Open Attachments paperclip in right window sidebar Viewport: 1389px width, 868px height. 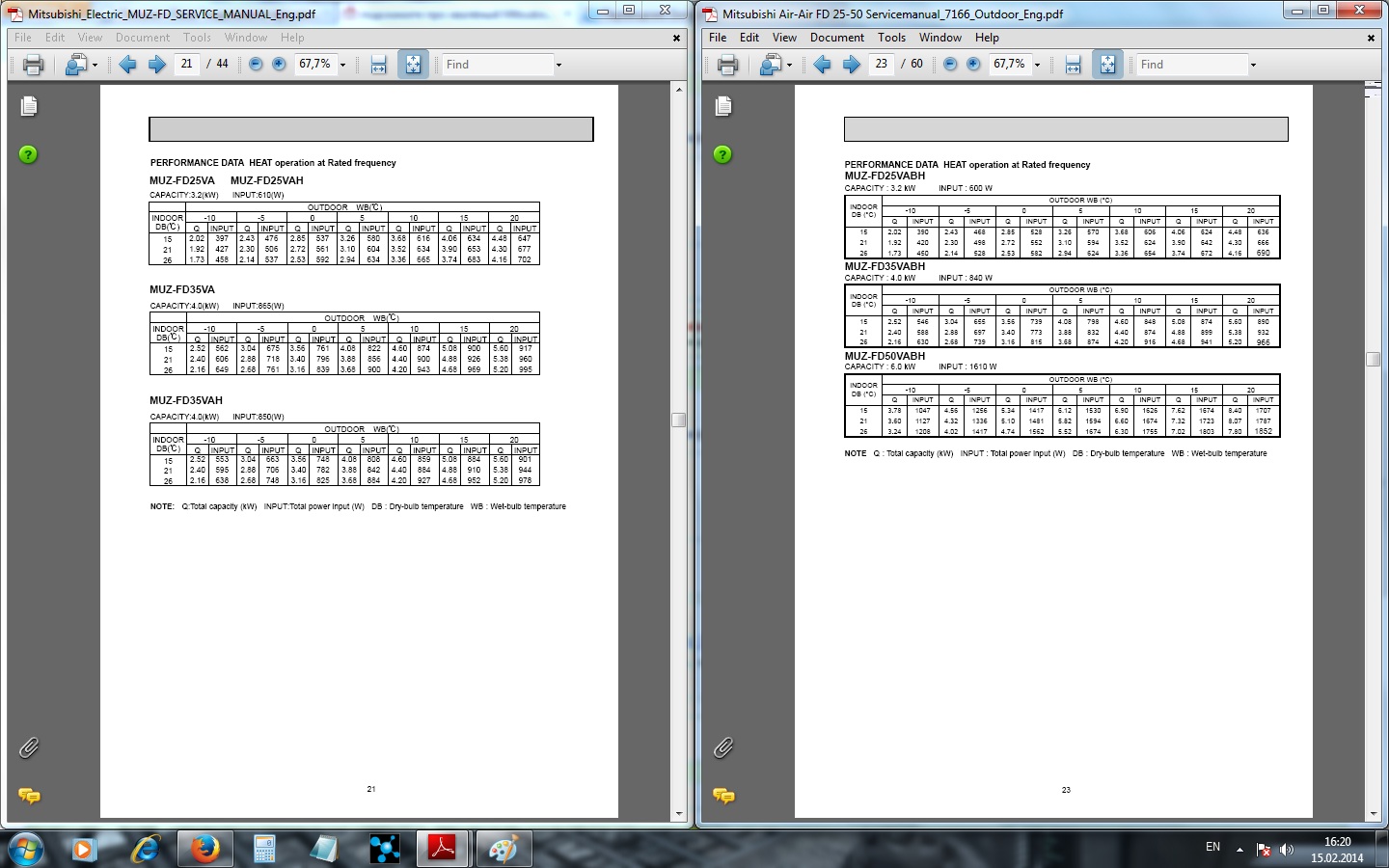click(723, 747)
